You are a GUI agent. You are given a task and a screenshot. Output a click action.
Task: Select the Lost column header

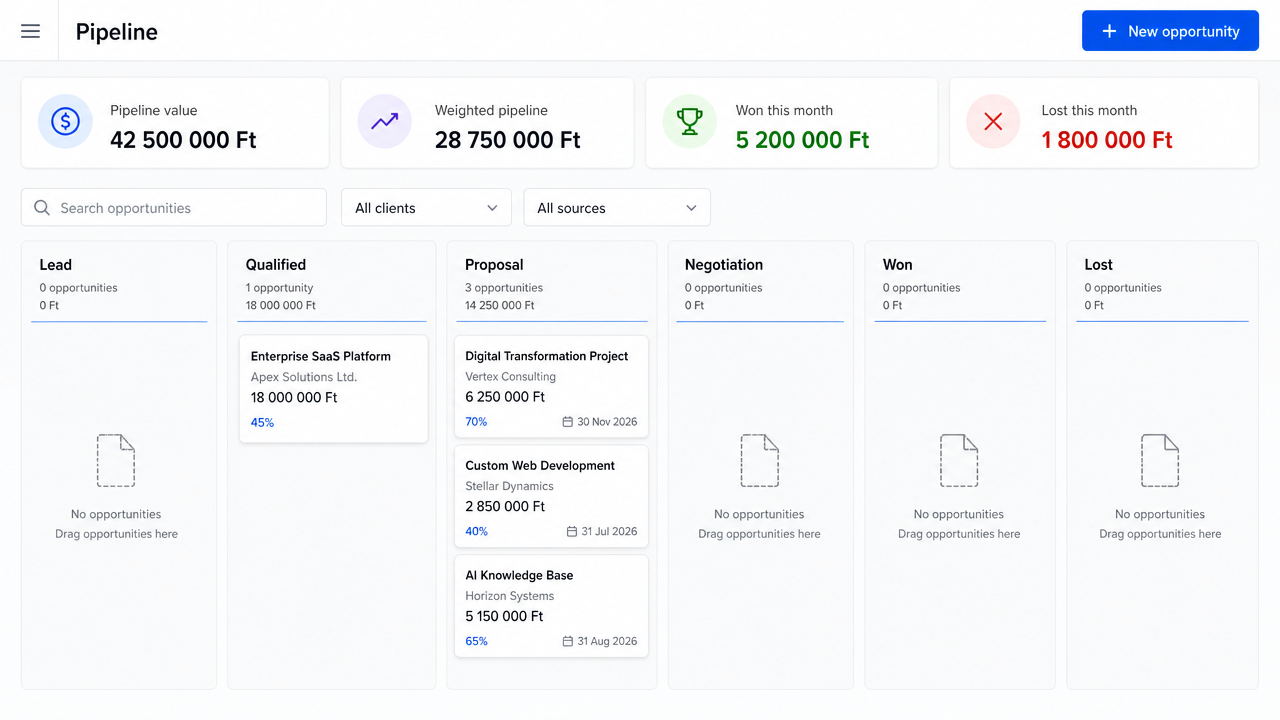pos(1098,265)
